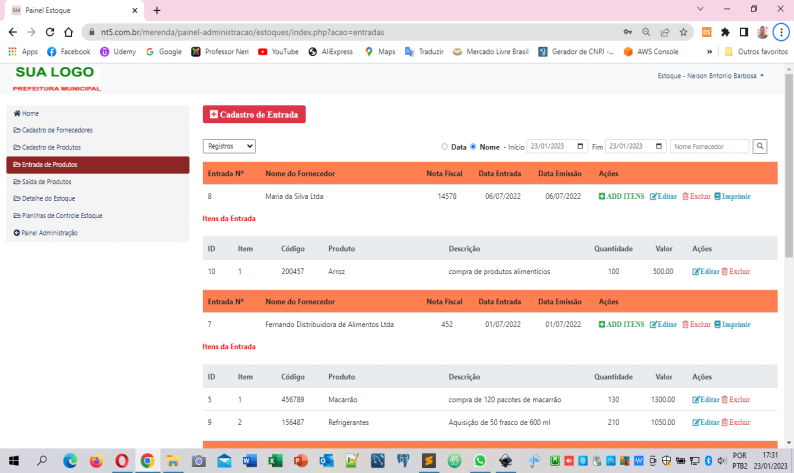Image resolution: width=794 pixels, height=473 pixels.
Task: Select the Nome radio button
Action: click(473, 146)
